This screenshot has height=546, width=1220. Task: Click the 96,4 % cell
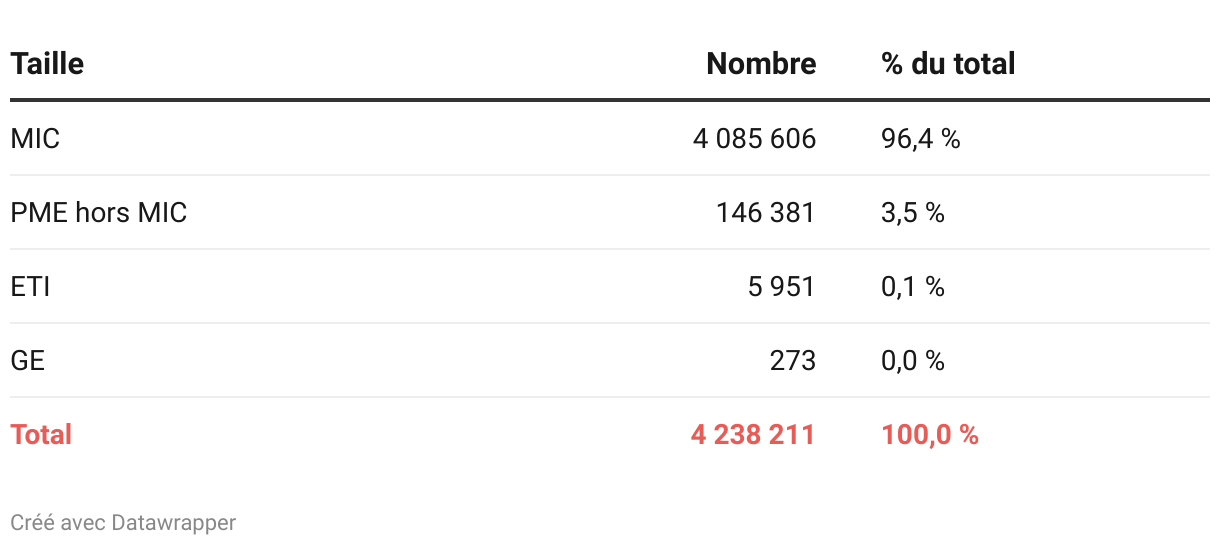pos(920,139)
